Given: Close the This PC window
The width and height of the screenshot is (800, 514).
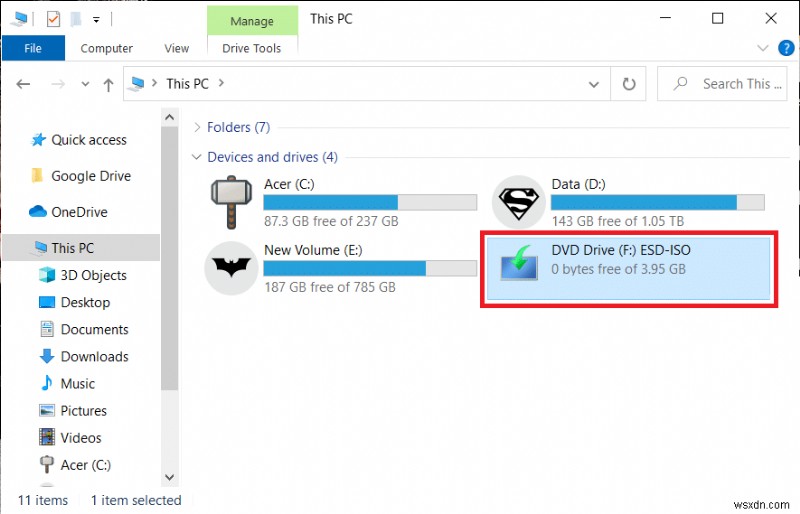Looking at the screenshot, I should click(x=771, y=18).
